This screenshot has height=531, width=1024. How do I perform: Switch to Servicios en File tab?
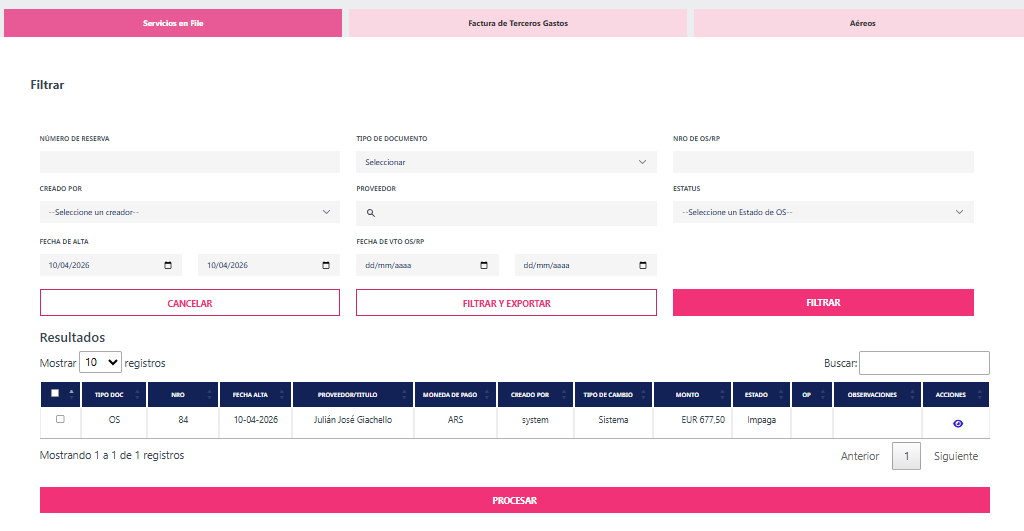click(x=173, y=23)
